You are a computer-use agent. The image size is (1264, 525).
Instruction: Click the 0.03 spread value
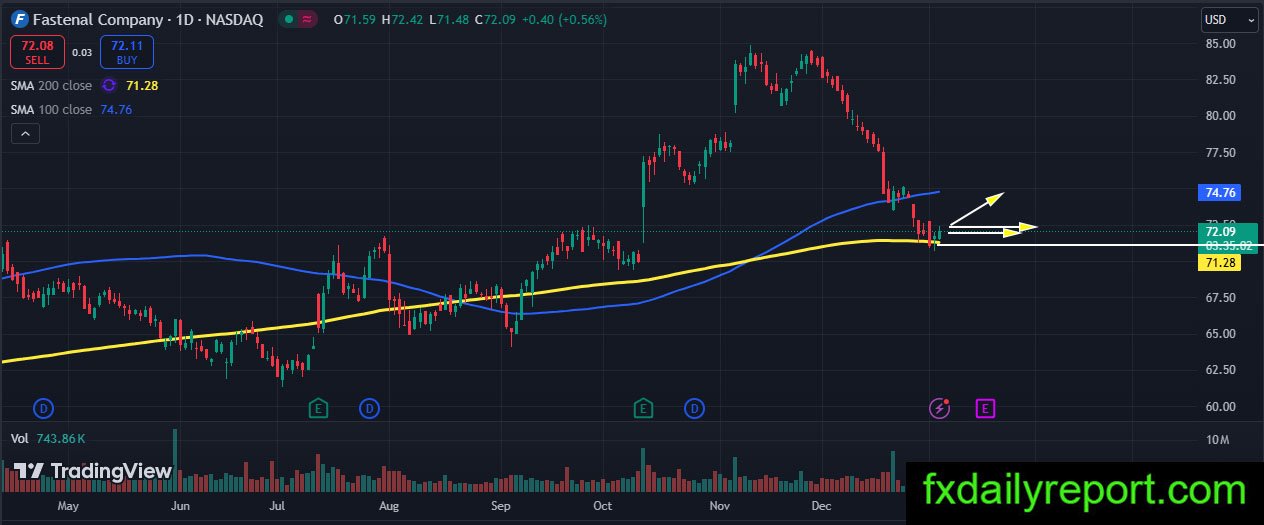pos(82,52)
